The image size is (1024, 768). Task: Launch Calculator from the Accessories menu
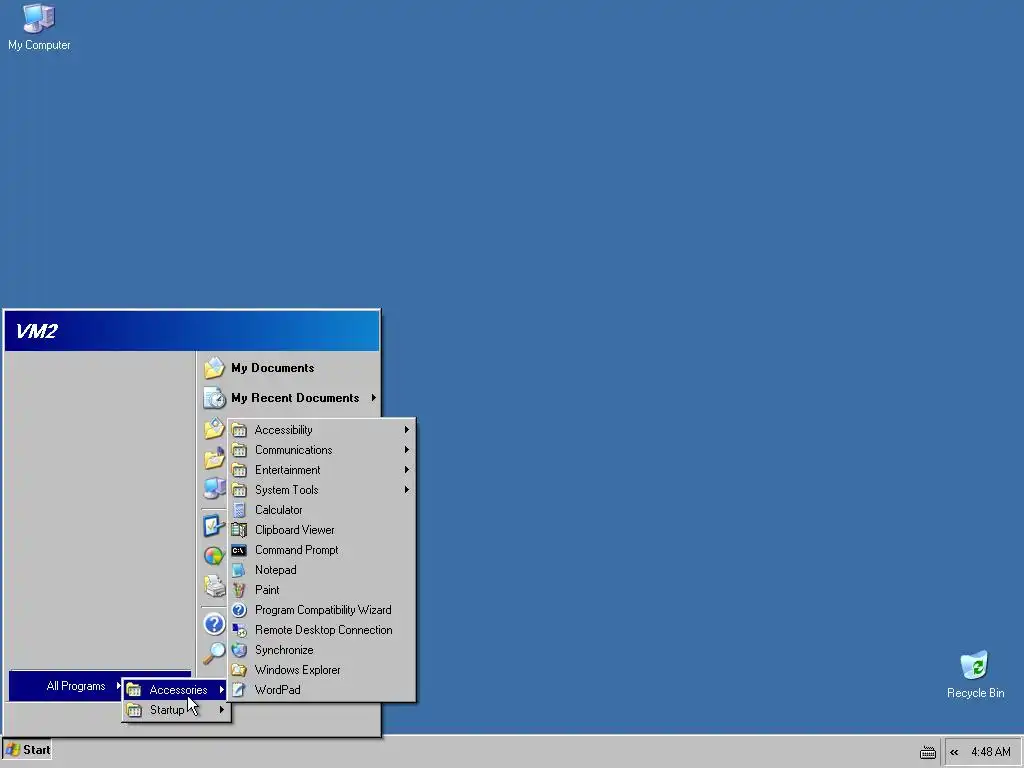321,510
